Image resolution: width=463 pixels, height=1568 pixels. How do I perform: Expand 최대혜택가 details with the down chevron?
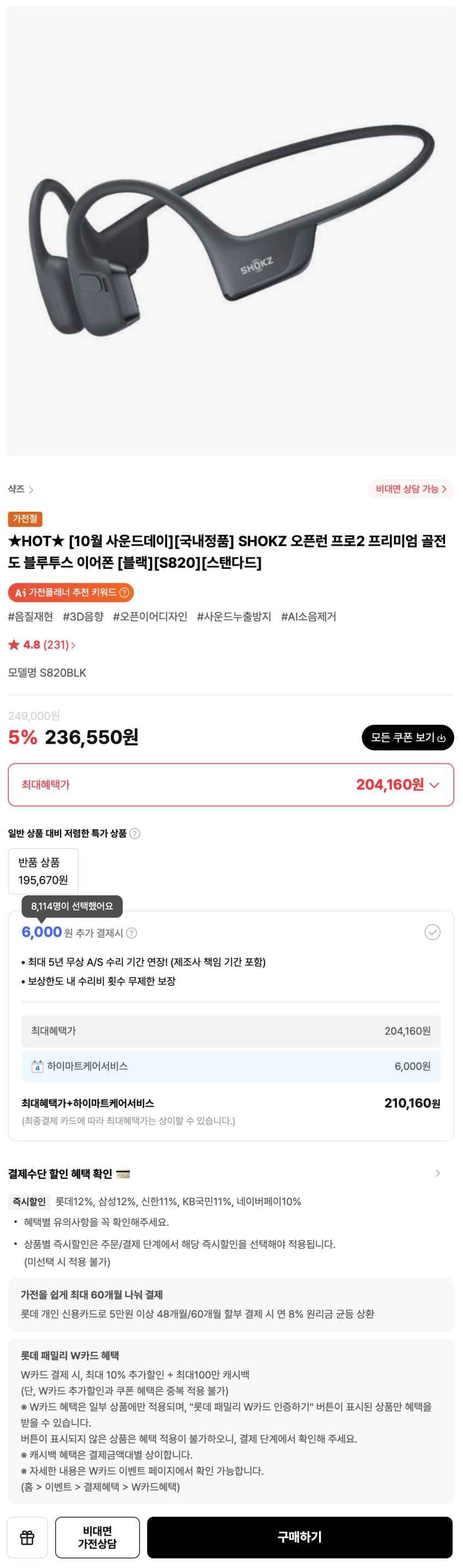click(433, 785)
